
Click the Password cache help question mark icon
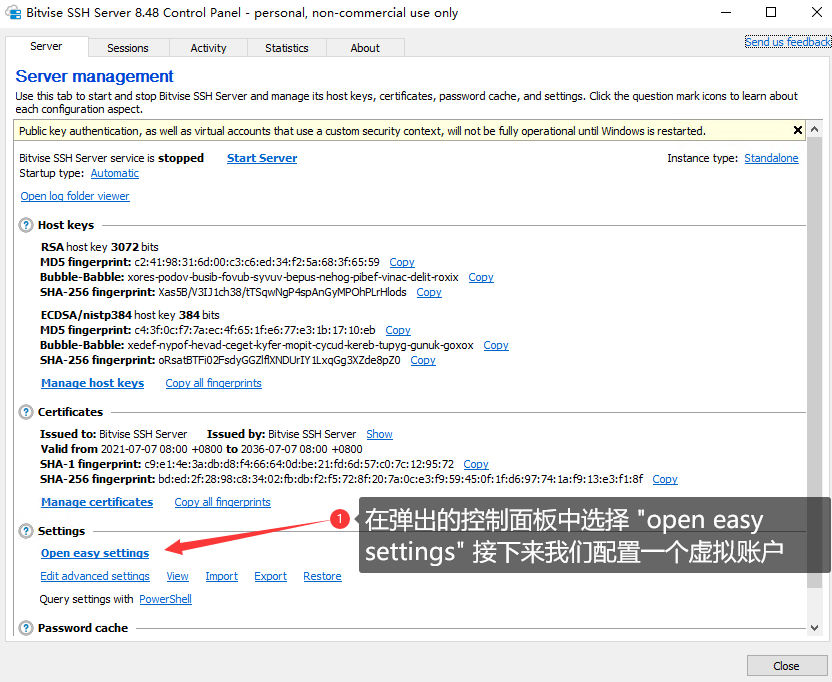coord(25,628)
